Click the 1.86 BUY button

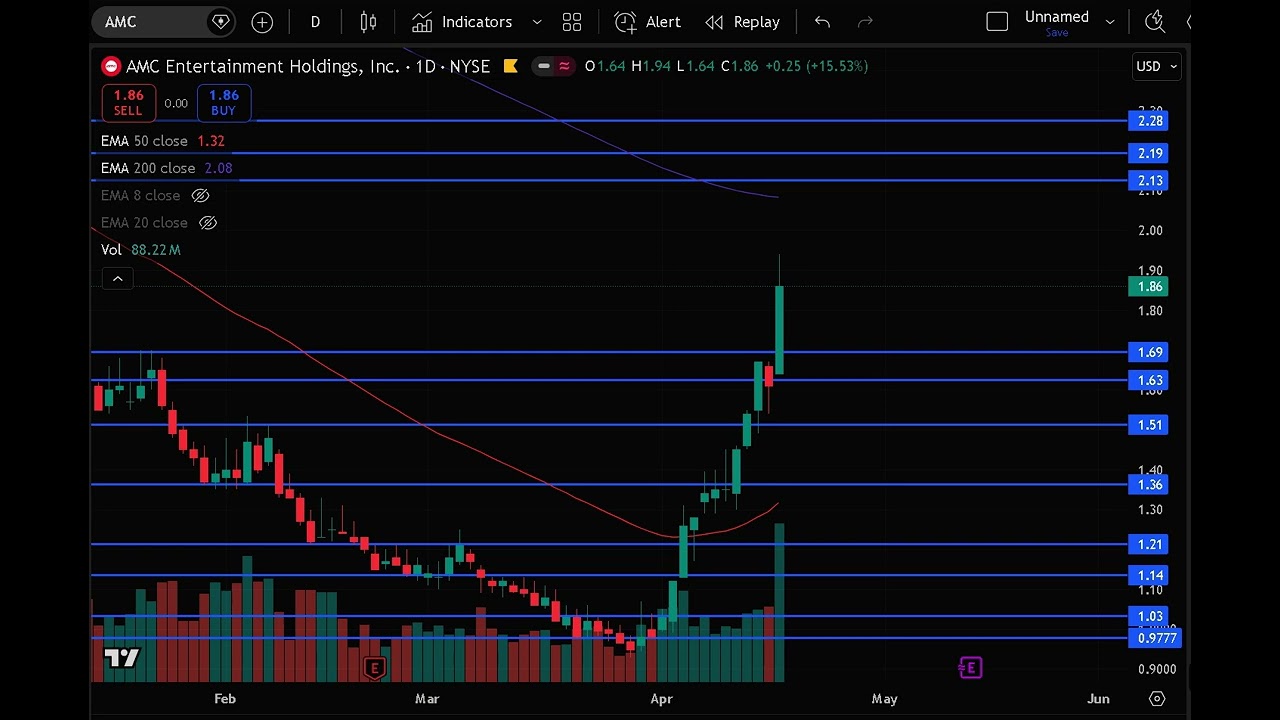(223, 103)
